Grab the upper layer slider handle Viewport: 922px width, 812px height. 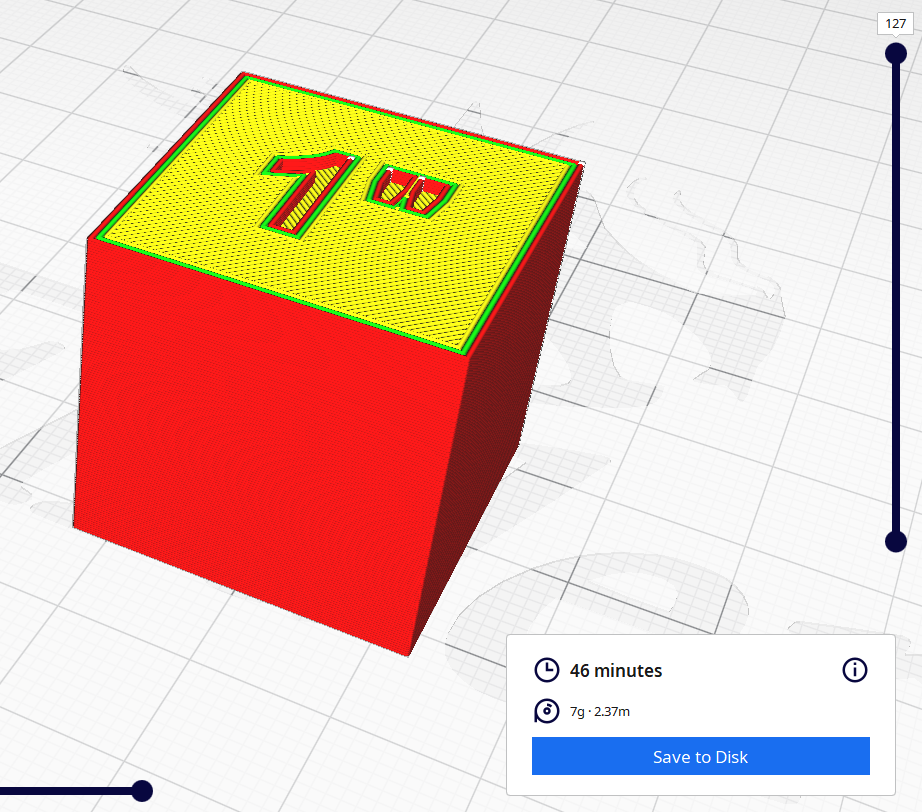(x=896, y=54)
